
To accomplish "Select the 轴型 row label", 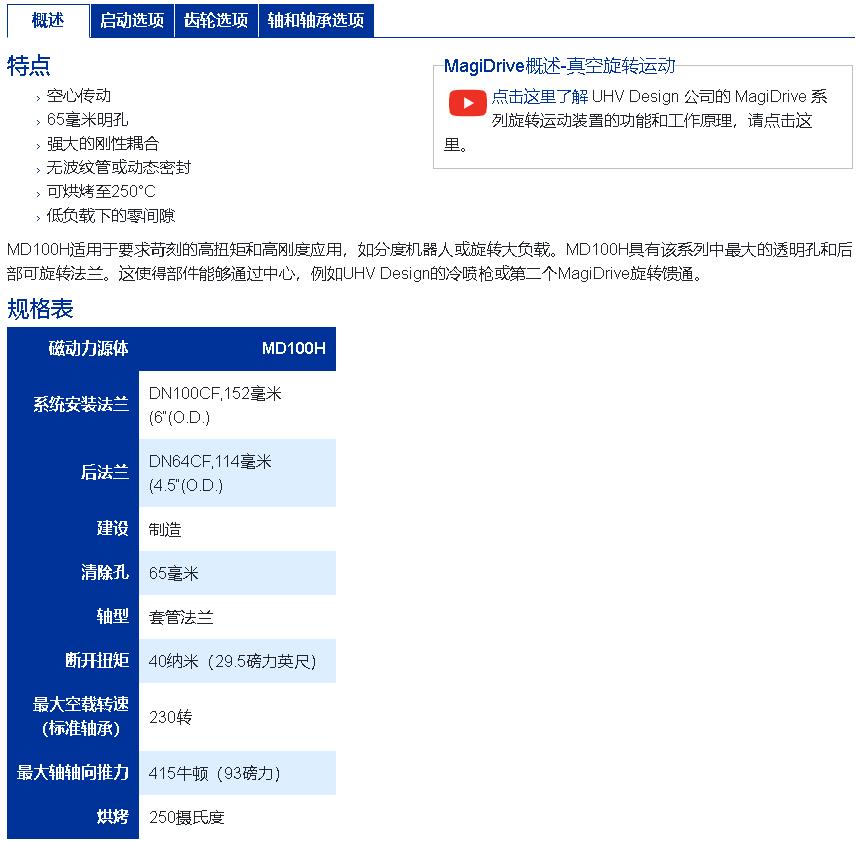I will (x=73, y=616).
